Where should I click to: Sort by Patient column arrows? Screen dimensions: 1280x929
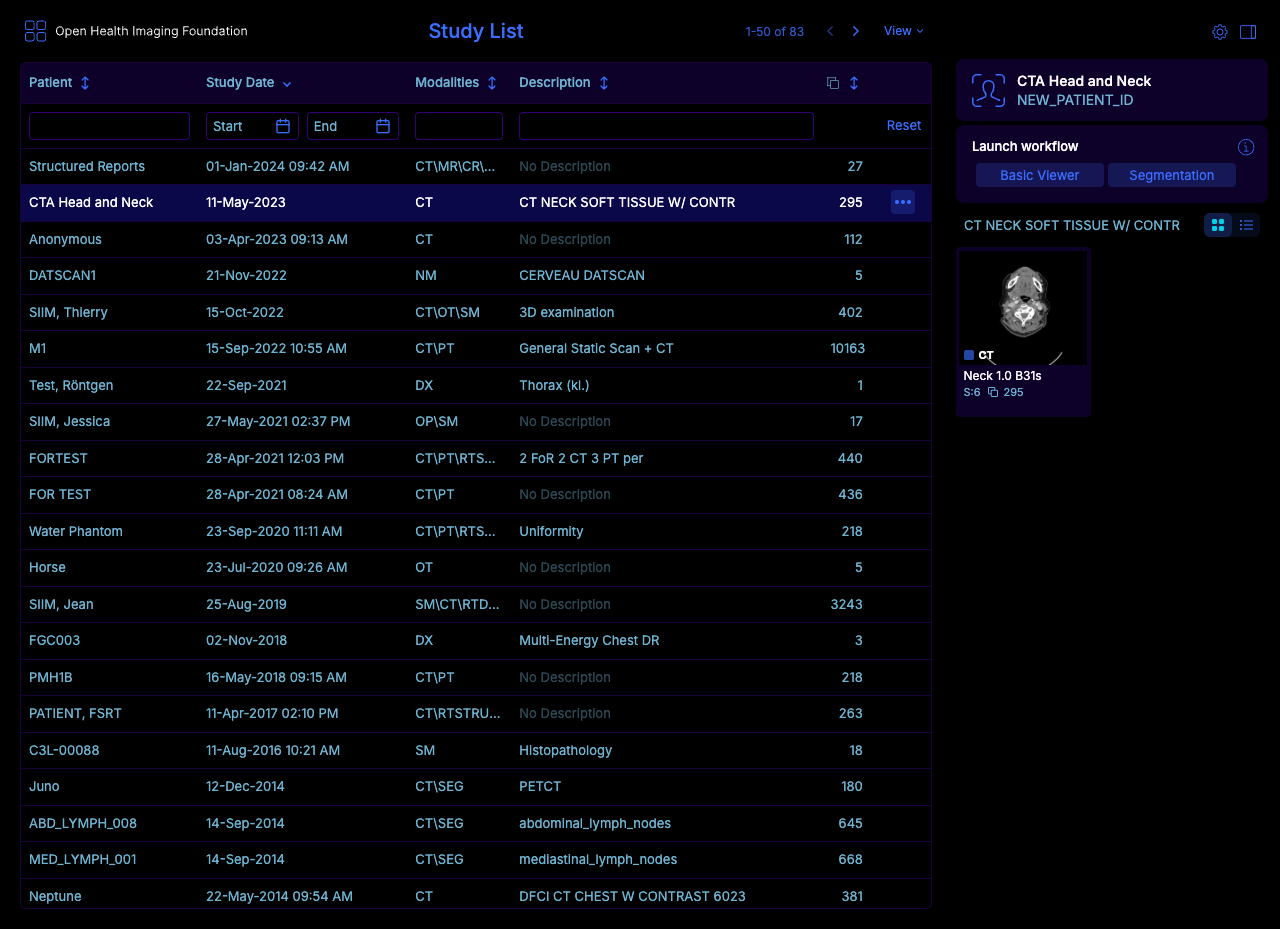click(85, 83)
